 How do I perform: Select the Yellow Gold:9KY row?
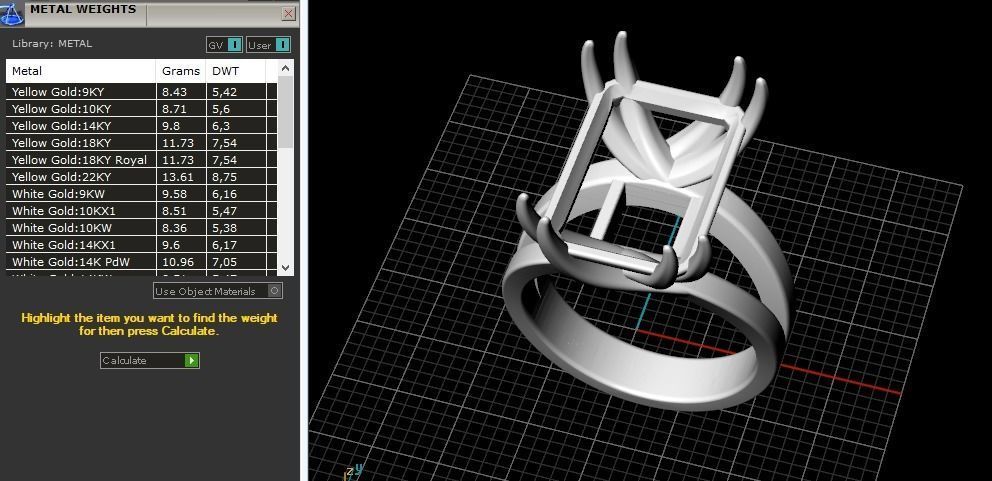point(142,92)
